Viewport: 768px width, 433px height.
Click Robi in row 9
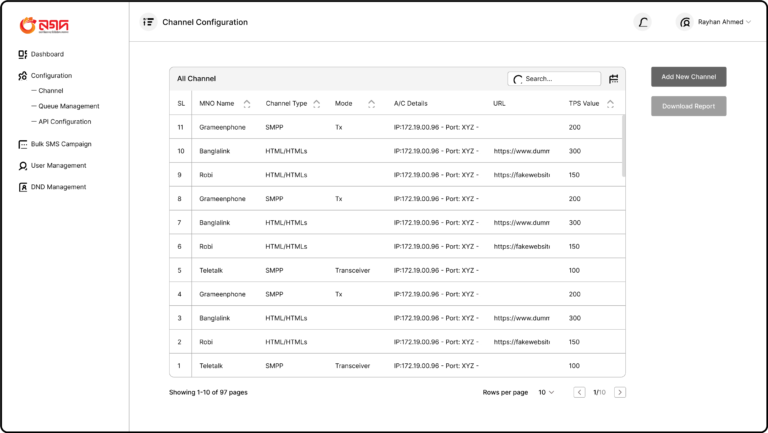206,175
